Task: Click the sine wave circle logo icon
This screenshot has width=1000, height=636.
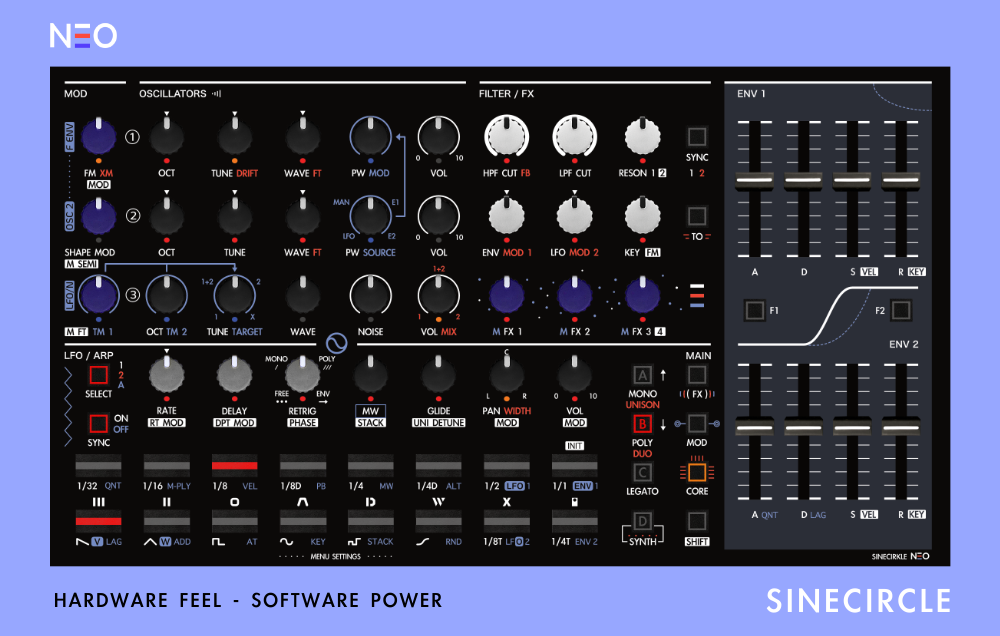Action: tap(336, 343)
